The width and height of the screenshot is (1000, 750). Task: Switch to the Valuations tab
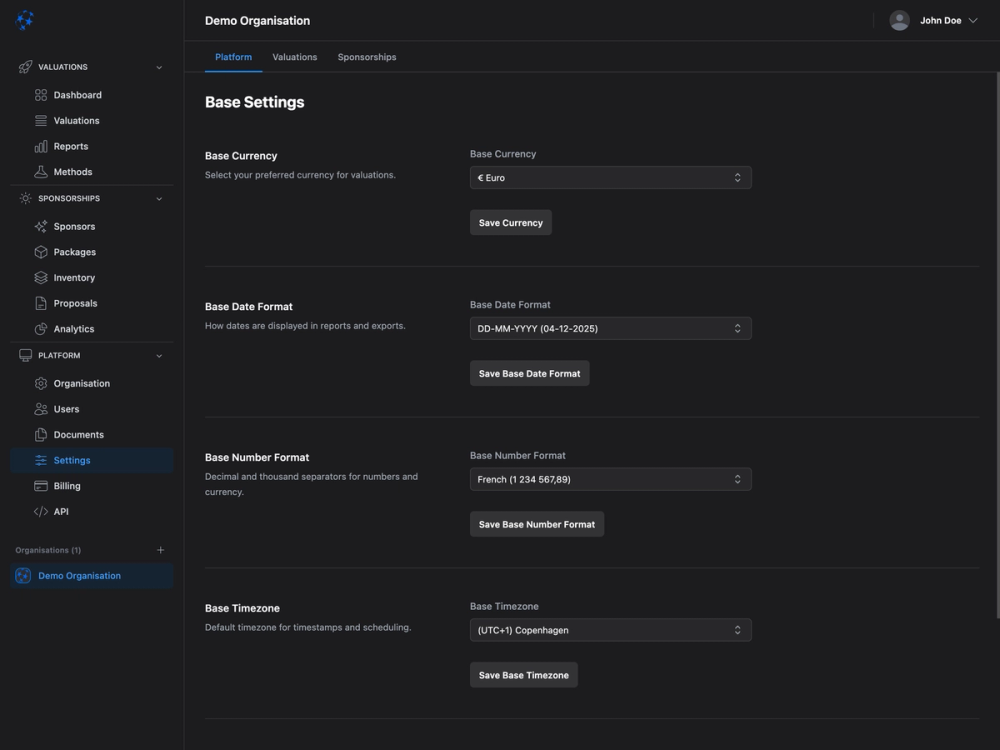pos(294,57)
